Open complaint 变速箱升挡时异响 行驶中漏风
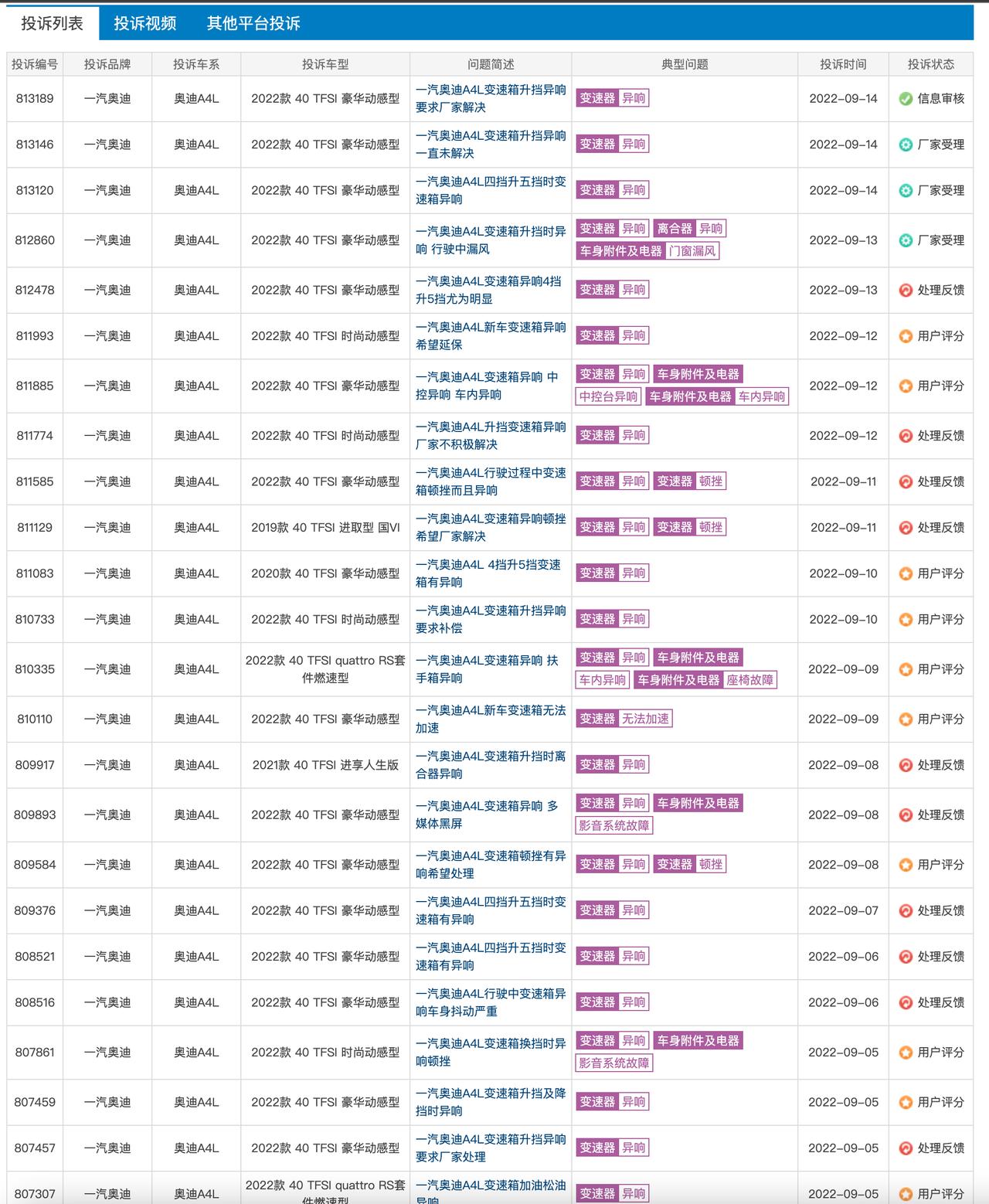The width and height of the screenshot is (989, 1204). tap(491, 240)
